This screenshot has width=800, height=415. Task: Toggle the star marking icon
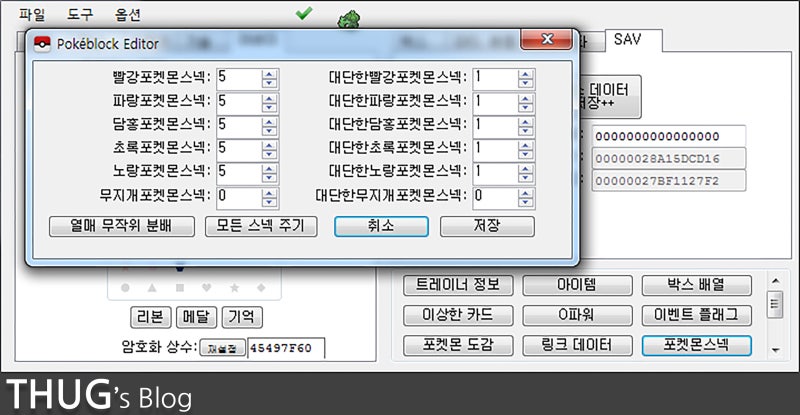[x=234, y=288]
